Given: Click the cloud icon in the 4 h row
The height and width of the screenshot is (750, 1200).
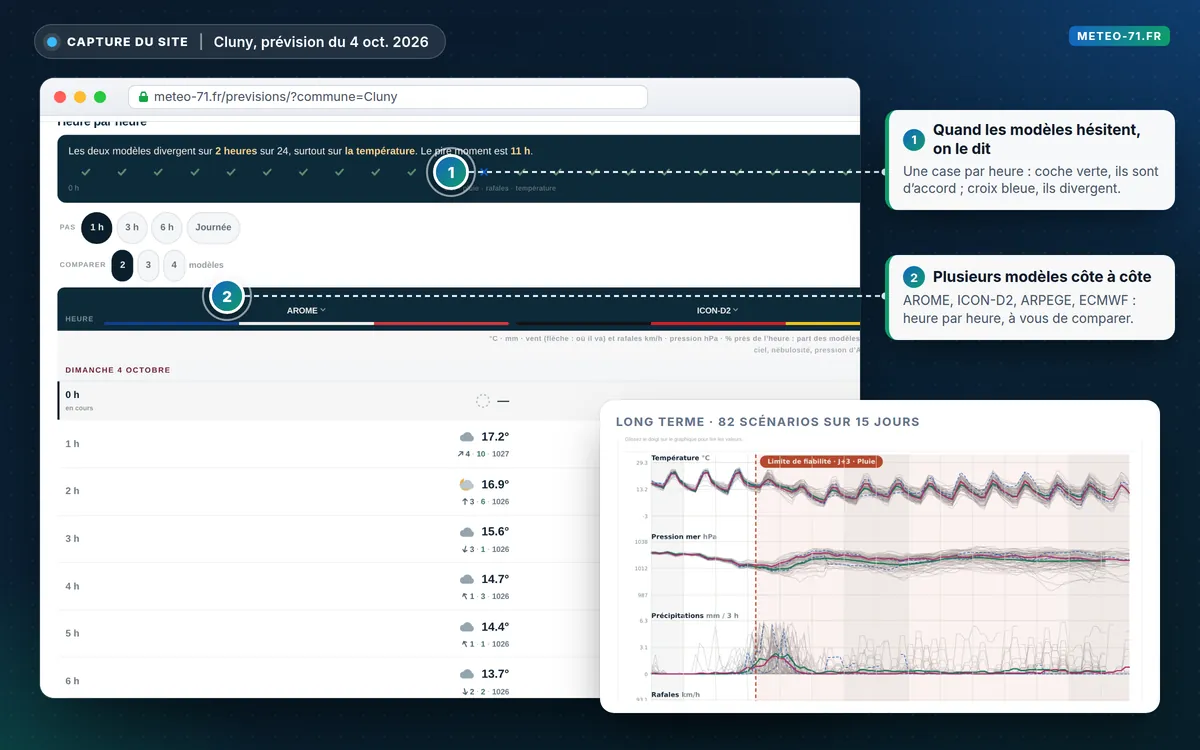Looking at the screenshot, I should click(x=467, y=580).
